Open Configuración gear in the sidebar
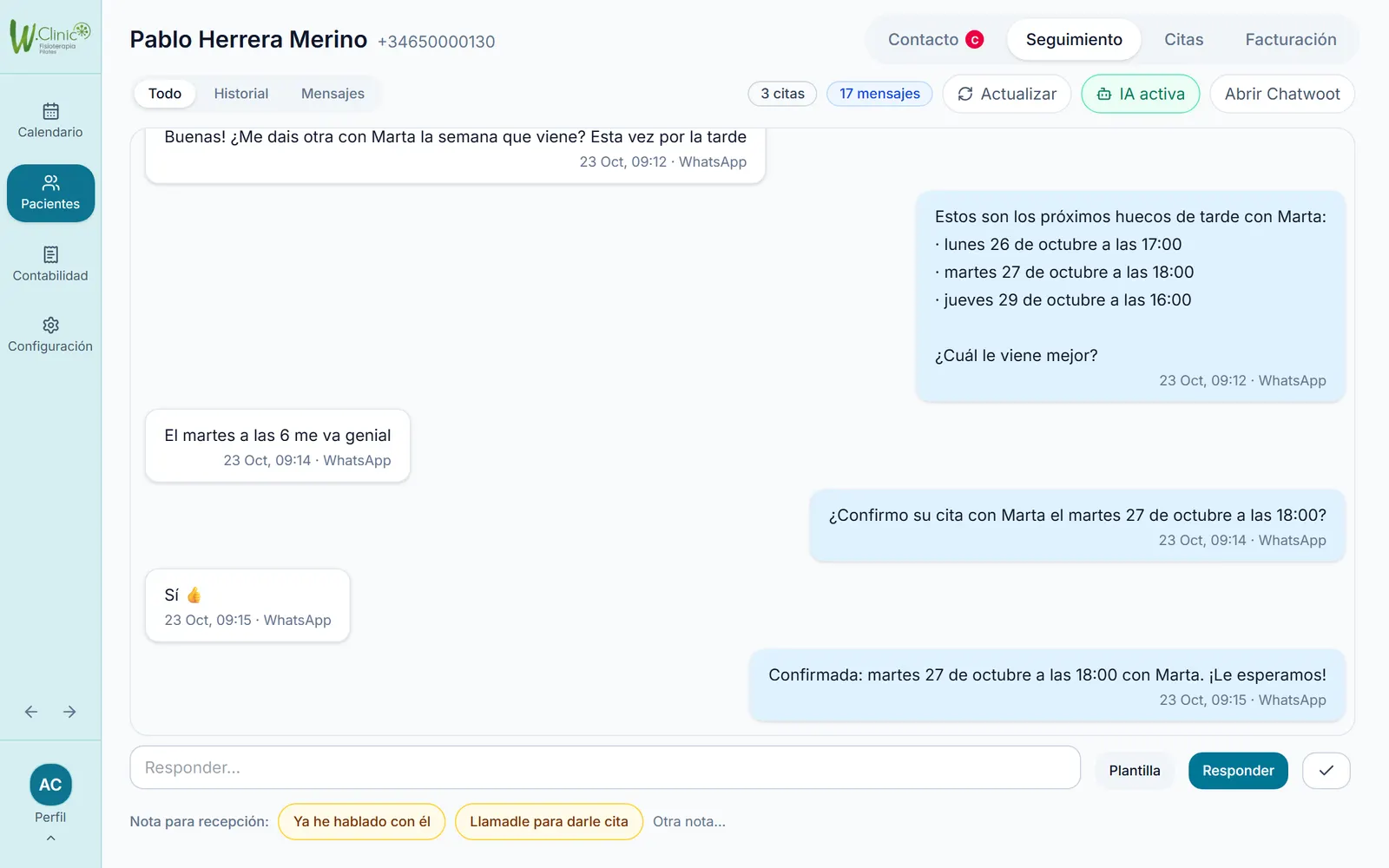The width and height of the screenshot is (1389, 868). click(50, 335)
